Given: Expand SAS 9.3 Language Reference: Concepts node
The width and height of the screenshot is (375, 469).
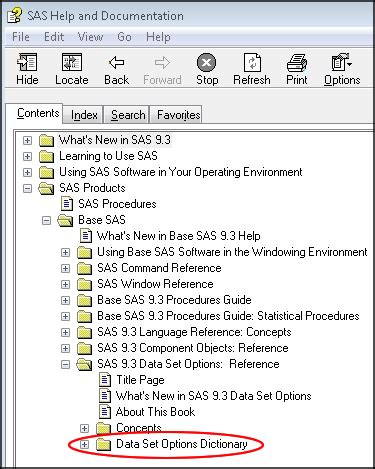Looking at the screenshot, I should [65, 332].
